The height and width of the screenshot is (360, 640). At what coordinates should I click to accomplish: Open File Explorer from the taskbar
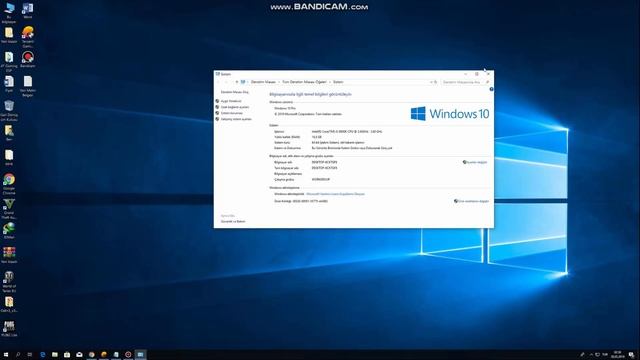[x=55, y=355]
